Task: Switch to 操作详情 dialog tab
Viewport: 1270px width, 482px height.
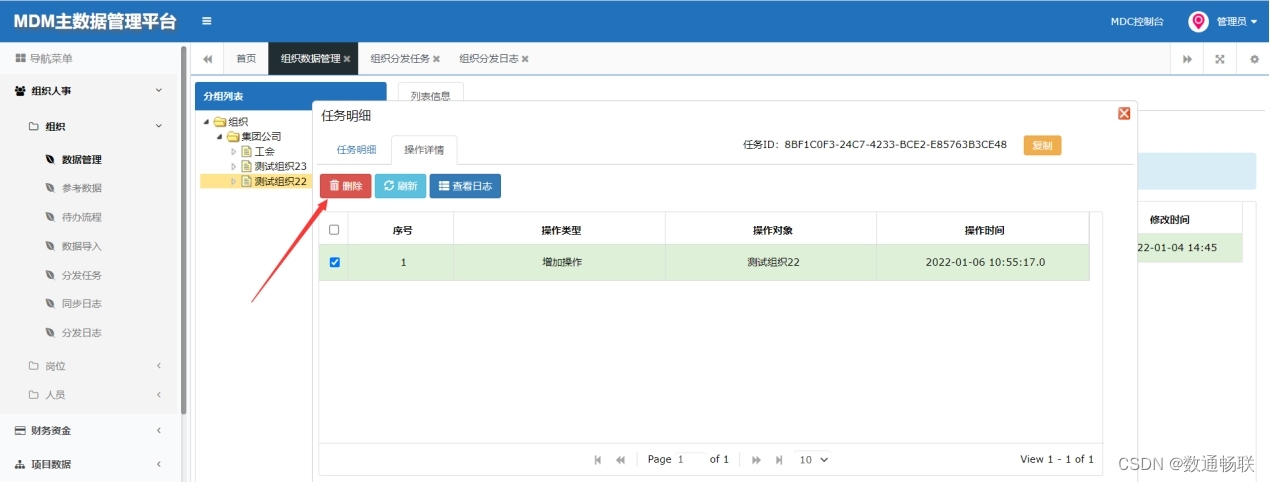Action: point(425,150)
